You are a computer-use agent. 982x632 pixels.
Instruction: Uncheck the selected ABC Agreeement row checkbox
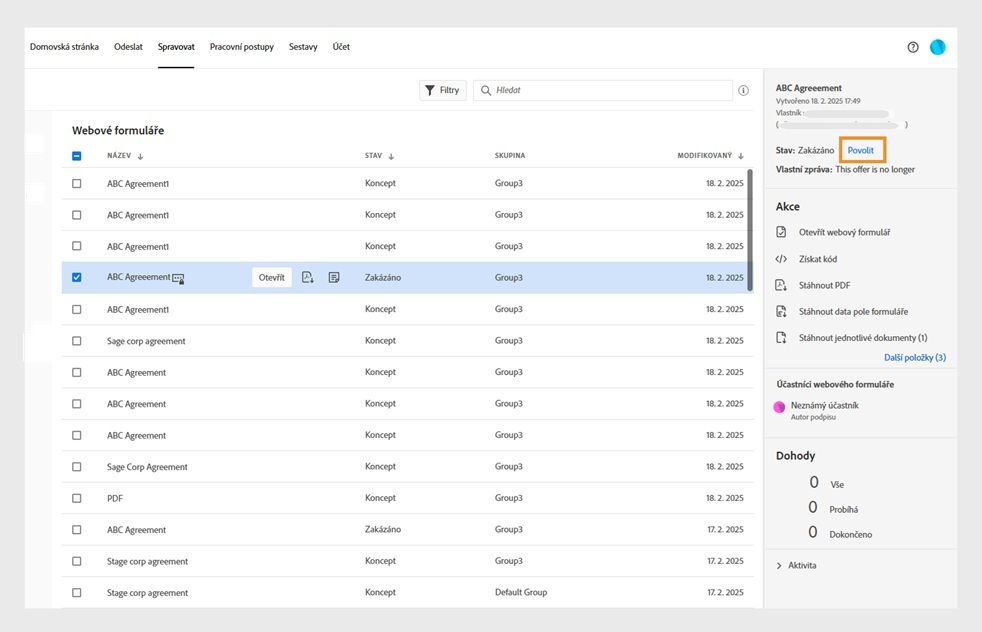coord(77,278)
